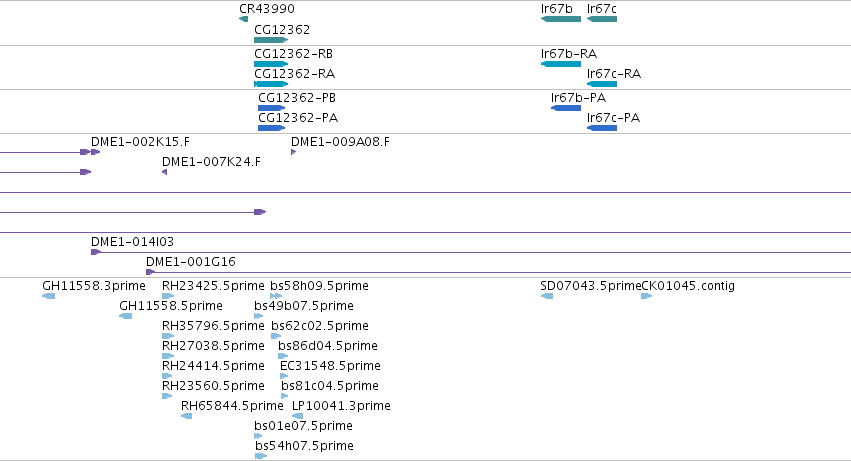
Task: Select the CK01045.contig glyph
Action: tap(646, 296)
